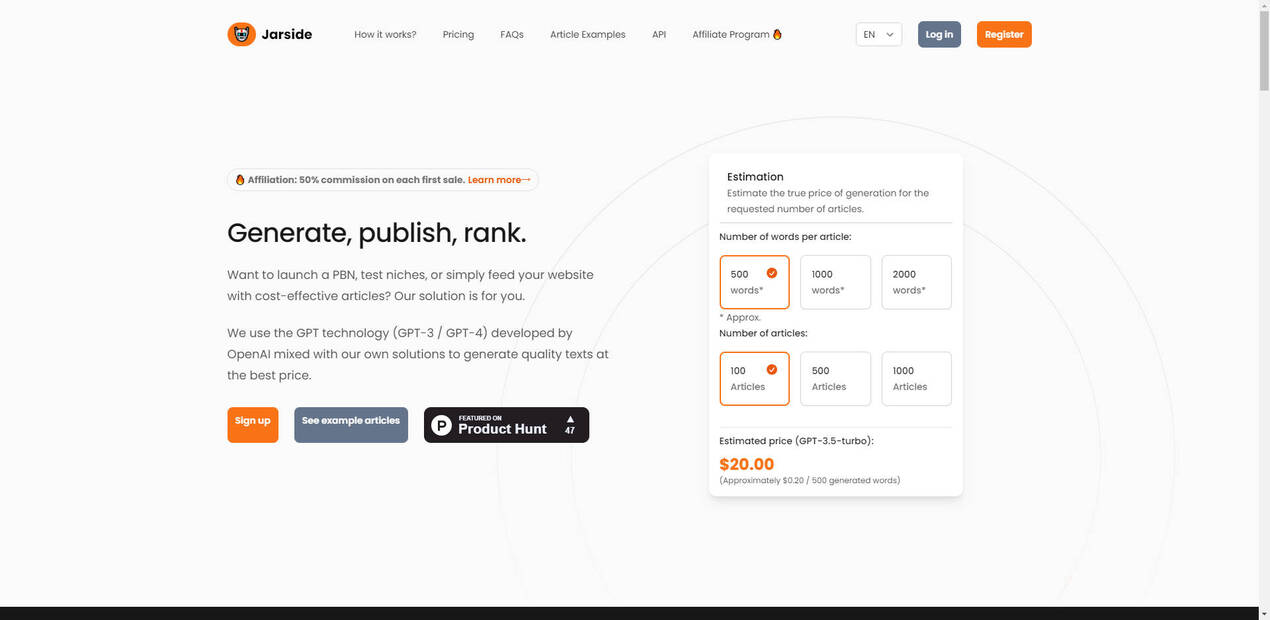The image size is (1270, 620).
Task: Click the fire emoji in affiliation banner
Action: pyautogui.click(x=240, y=180)
